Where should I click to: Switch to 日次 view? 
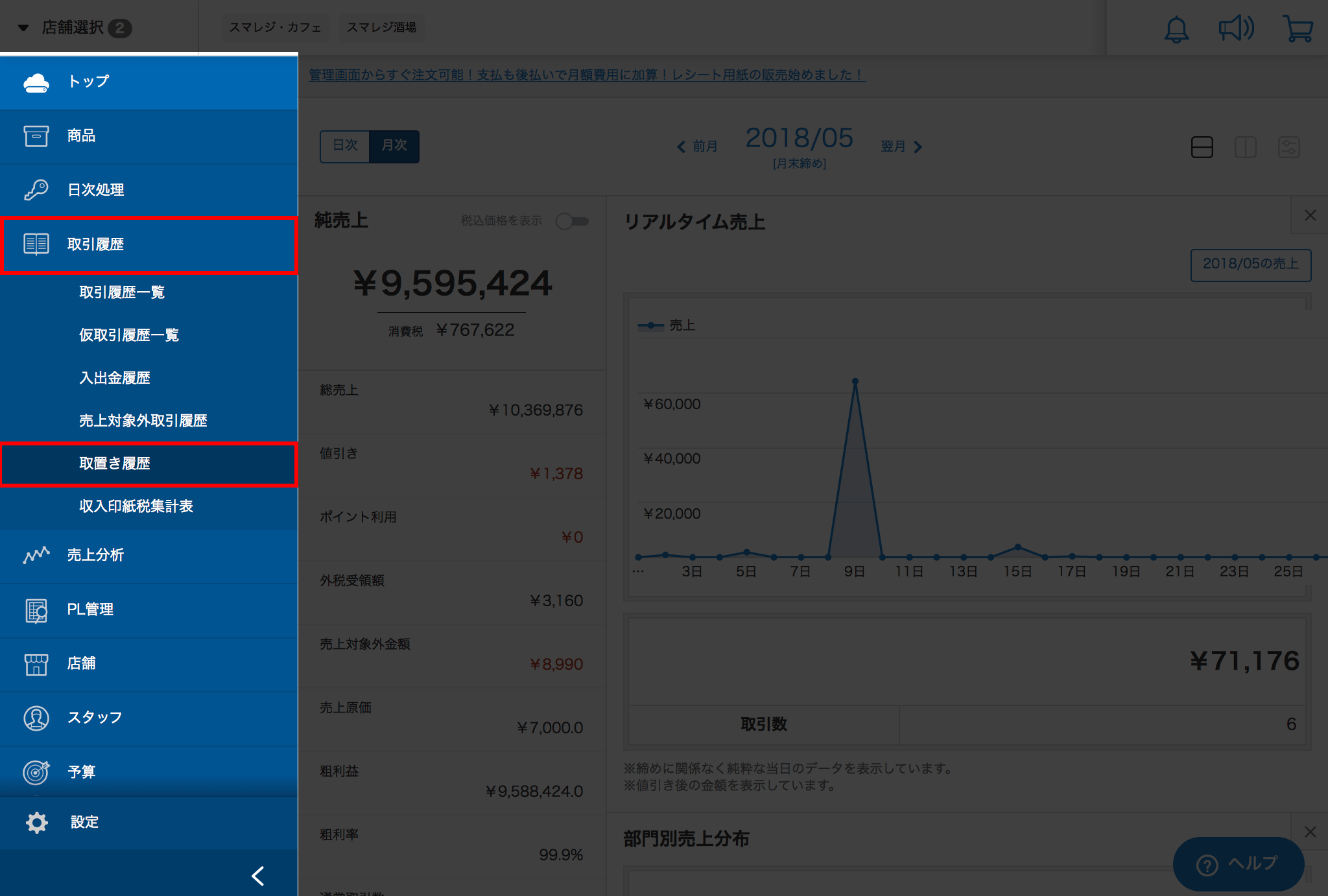tap(345, 146)
